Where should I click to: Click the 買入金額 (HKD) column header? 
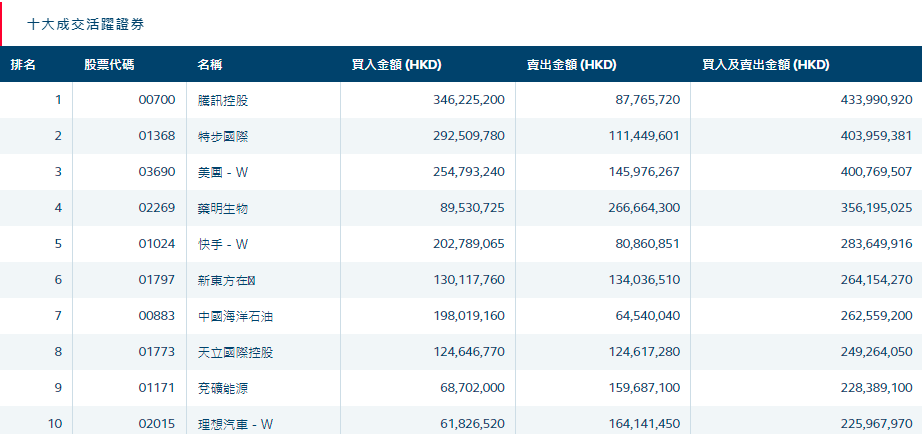(x=396, y=65)
